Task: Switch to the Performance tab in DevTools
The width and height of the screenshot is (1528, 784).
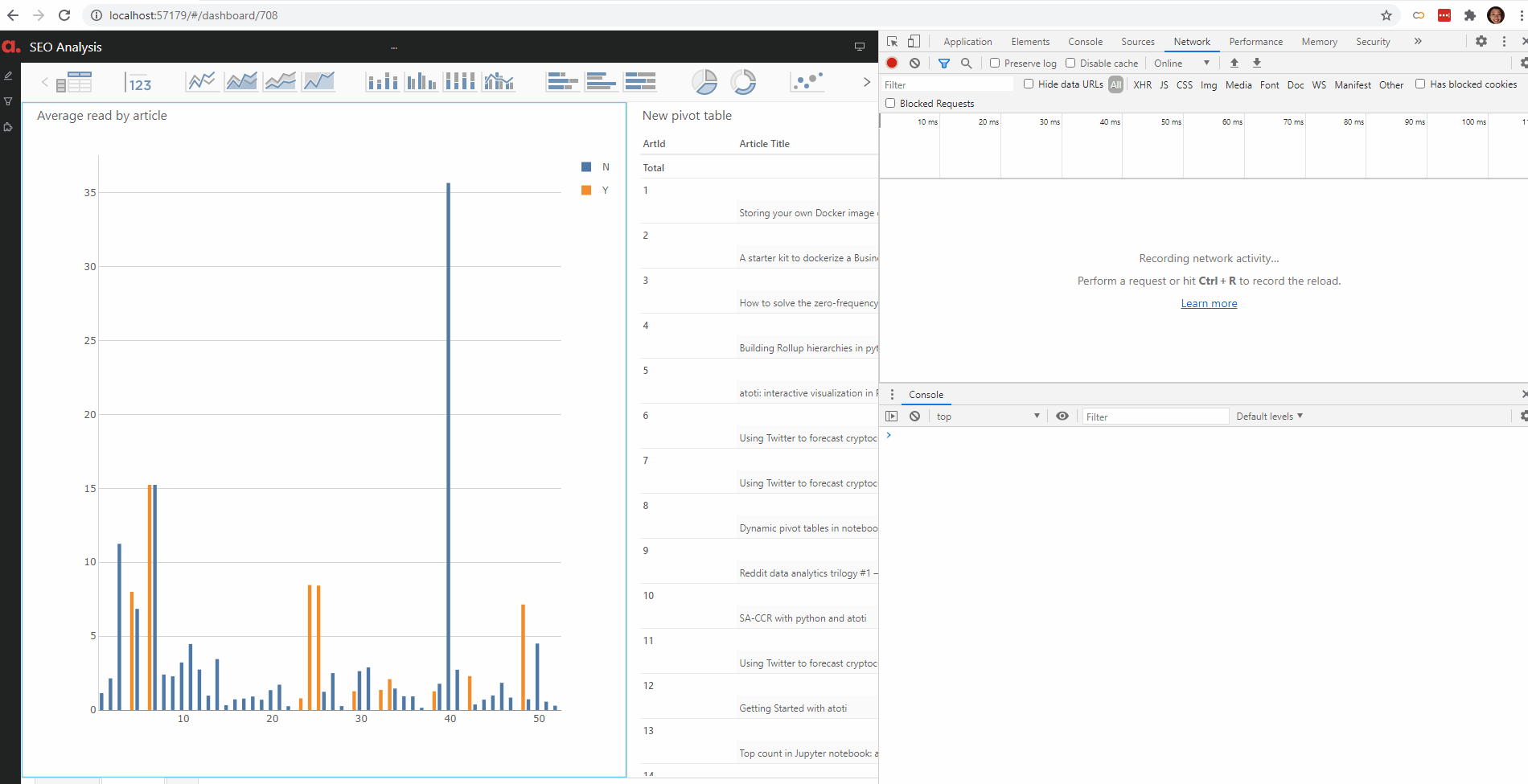Action: tap(1255, 41)
